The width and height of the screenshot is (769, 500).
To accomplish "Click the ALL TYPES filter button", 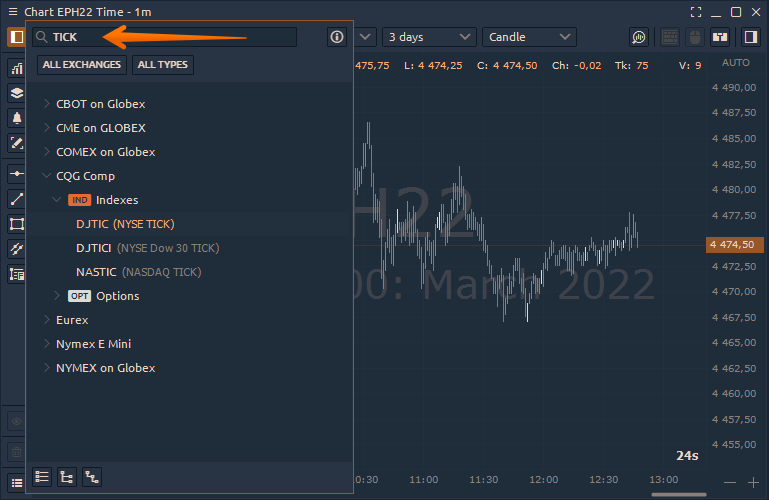I will click(x=162, y=65).
